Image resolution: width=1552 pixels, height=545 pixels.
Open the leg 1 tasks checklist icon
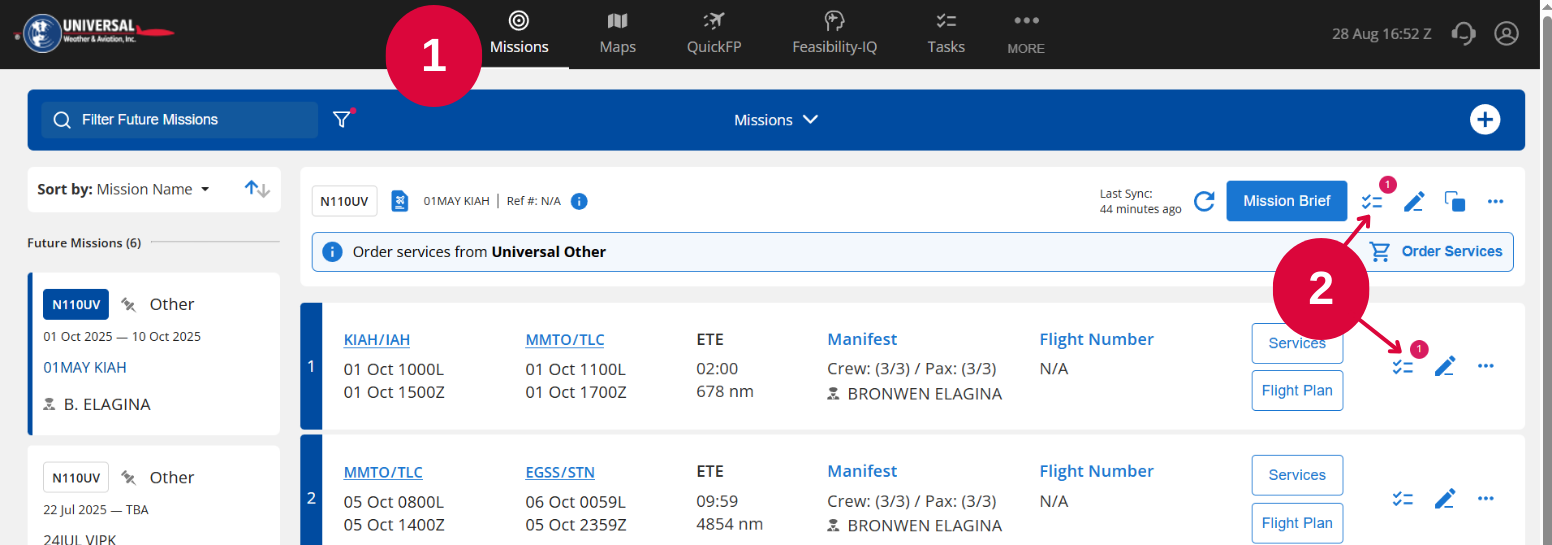(1403, 367)
